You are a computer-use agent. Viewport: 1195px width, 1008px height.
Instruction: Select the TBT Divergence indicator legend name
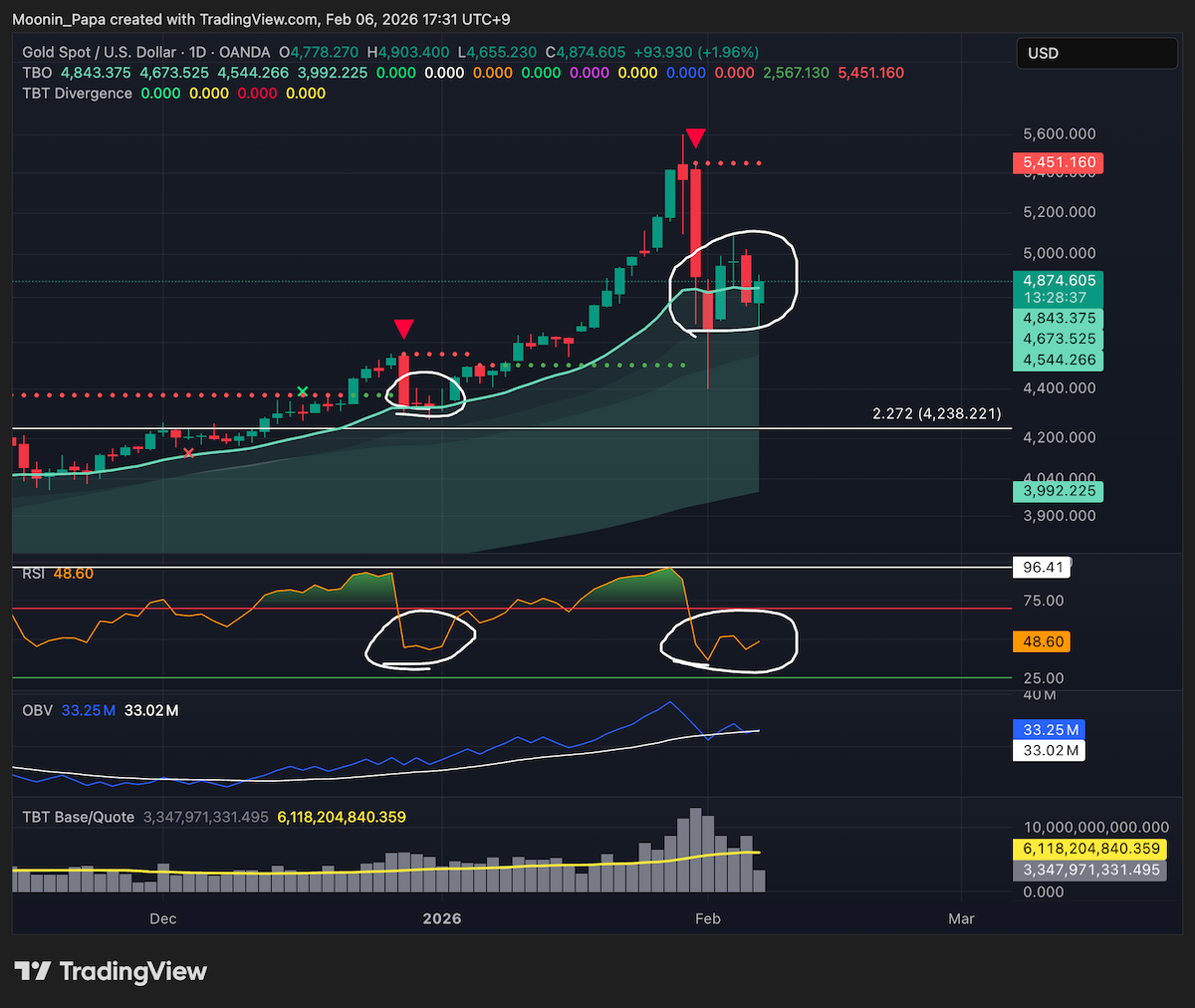tap(78, 93)
